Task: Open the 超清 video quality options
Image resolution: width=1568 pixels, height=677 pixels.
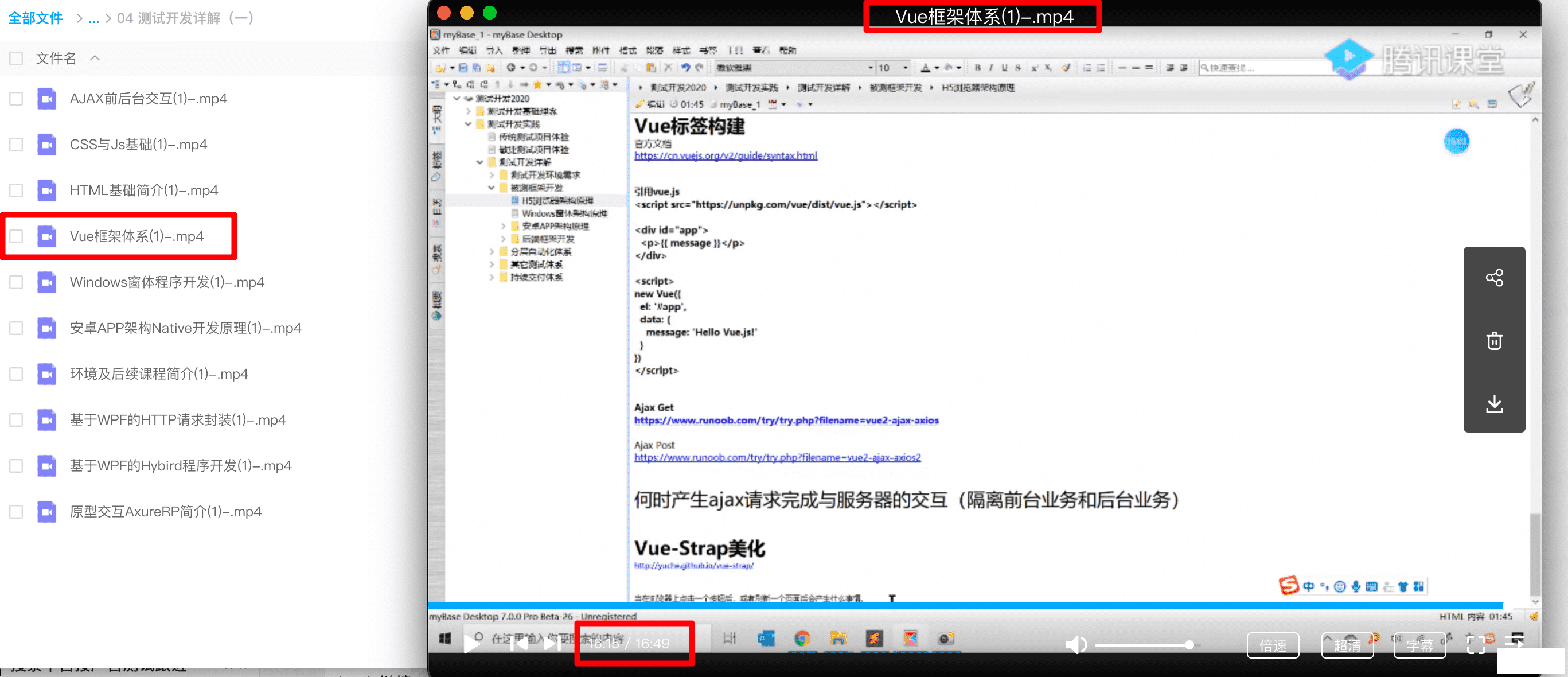Action: coord(1347,645)
